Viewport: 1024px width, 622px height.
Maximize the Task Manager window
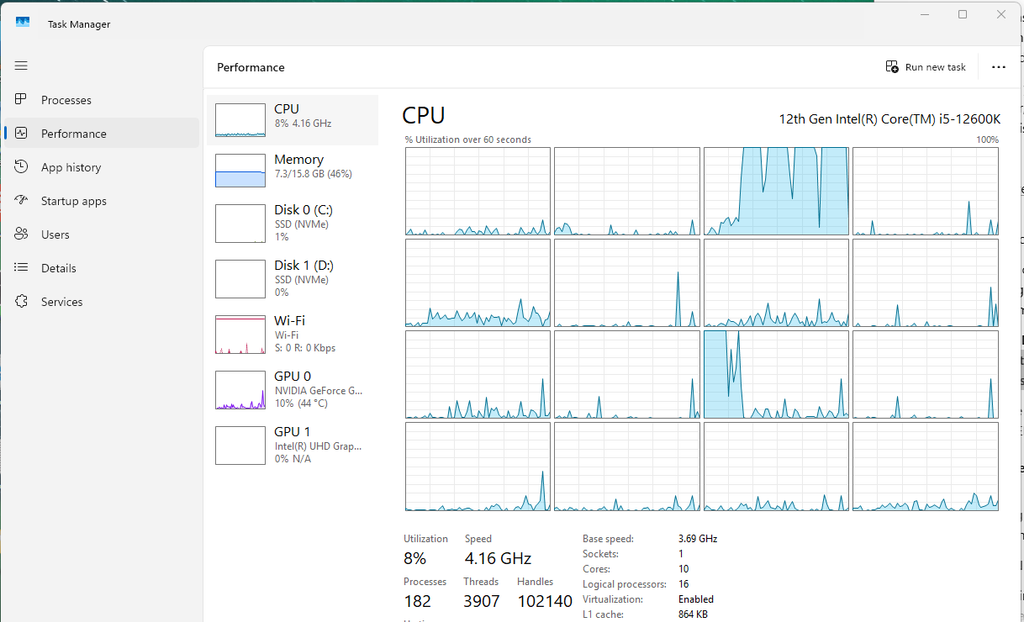coord(963,14)
